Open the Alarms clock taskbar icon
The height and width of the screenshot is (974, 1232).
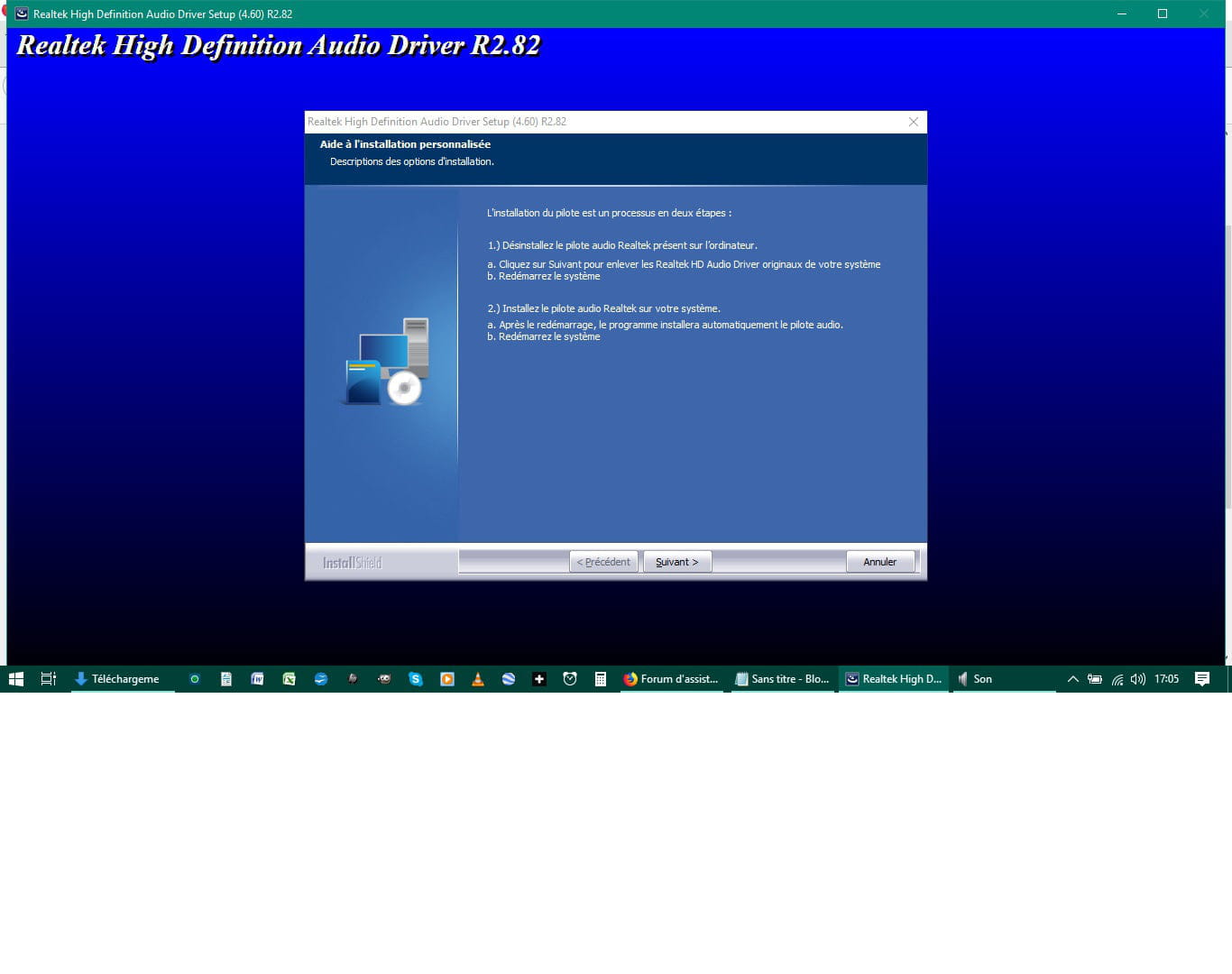coord(570,679)
